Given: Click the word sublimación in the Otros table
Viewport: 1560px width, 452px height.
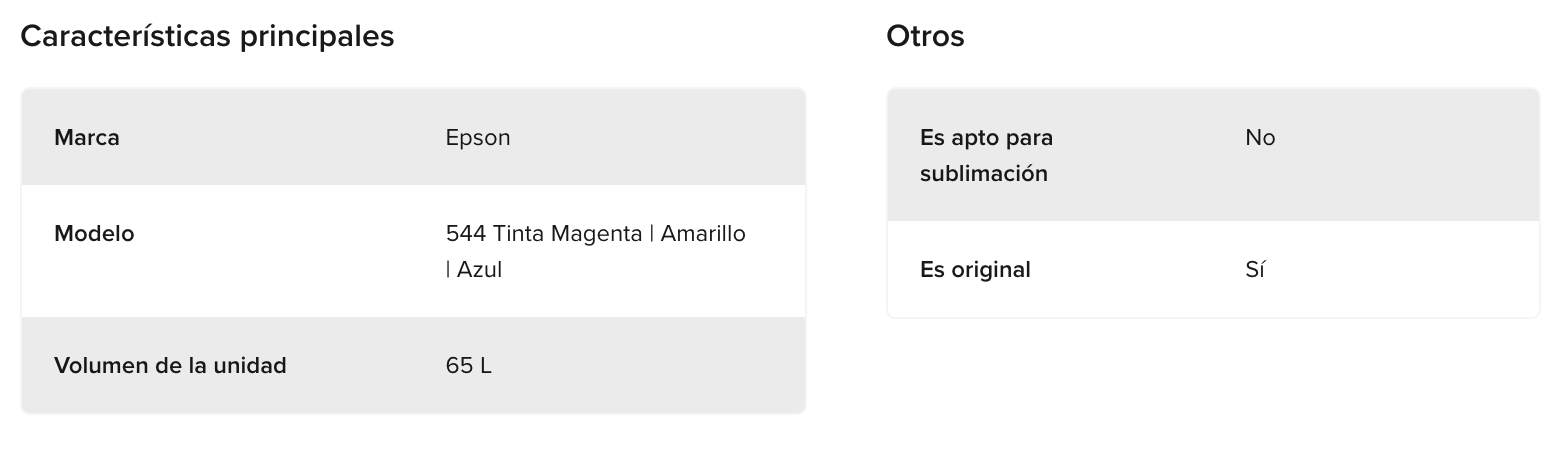Looking at the screenshot, I should tap(984, 173).
